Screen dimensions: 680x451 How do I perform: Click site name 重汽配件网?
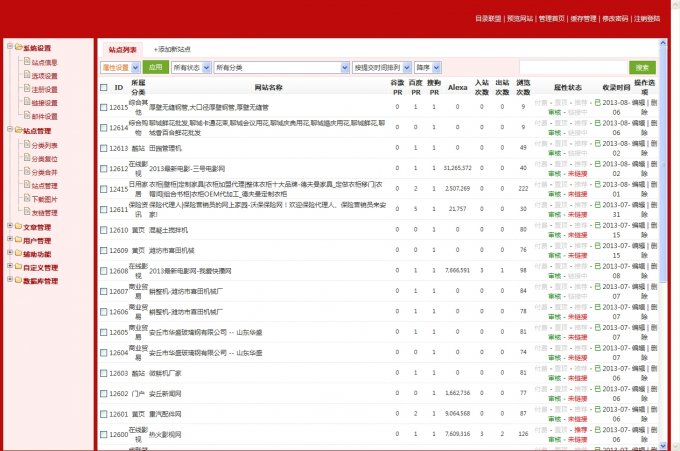(x=165, y=414)
